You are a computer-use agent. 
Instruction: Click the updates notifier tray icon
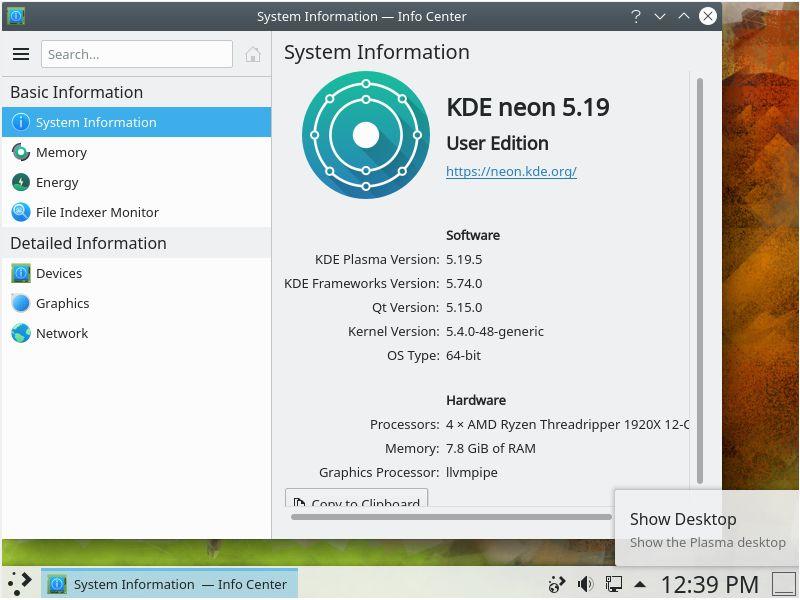558,584
